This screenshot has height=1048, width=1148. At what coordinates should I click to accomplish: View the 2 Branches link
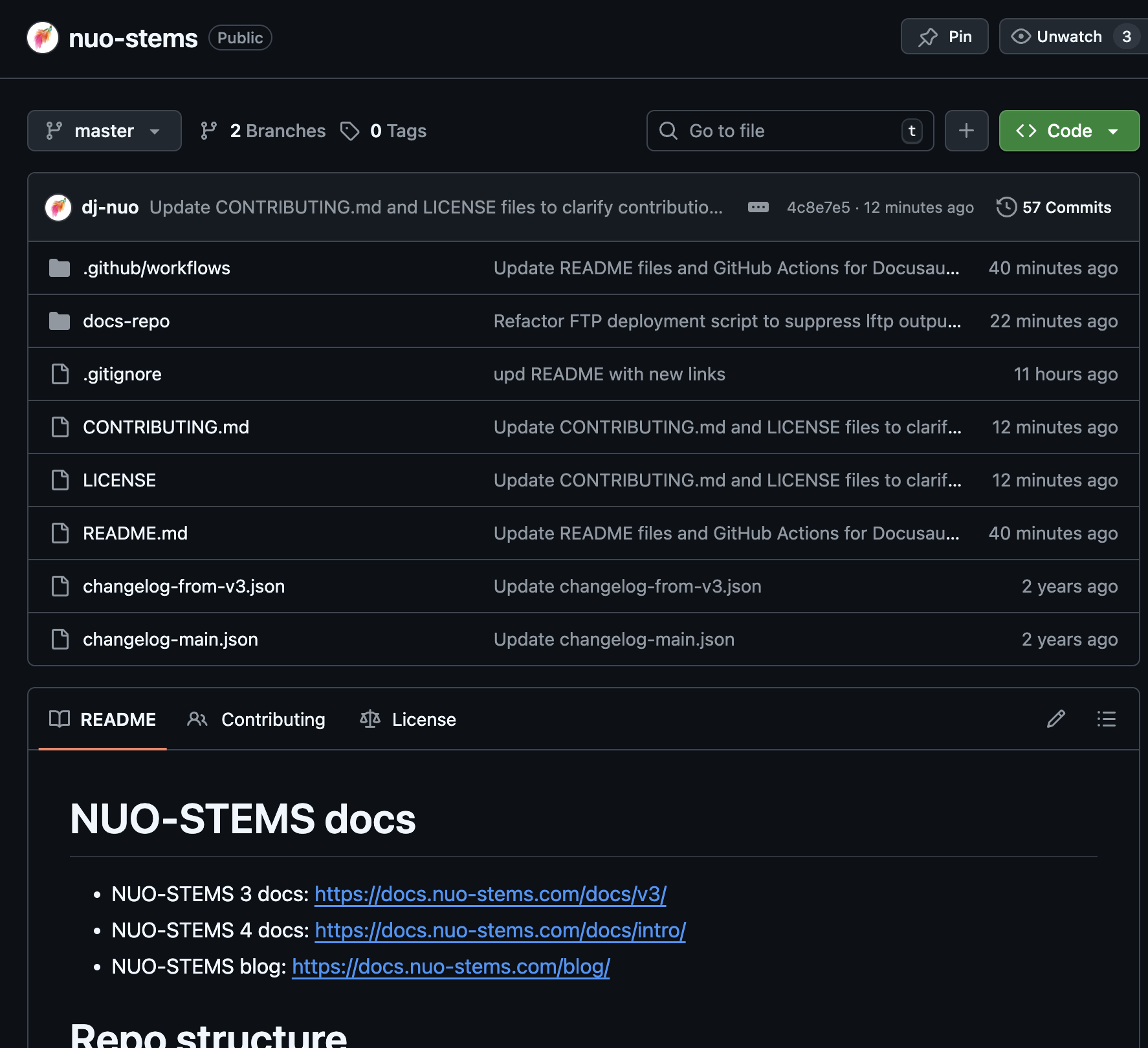(278, 131)
